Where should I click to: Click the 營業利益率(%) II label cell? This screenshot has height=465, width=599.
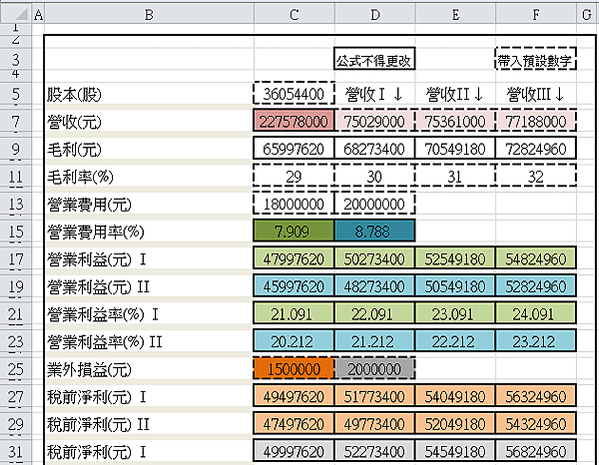tap(149, 341)
